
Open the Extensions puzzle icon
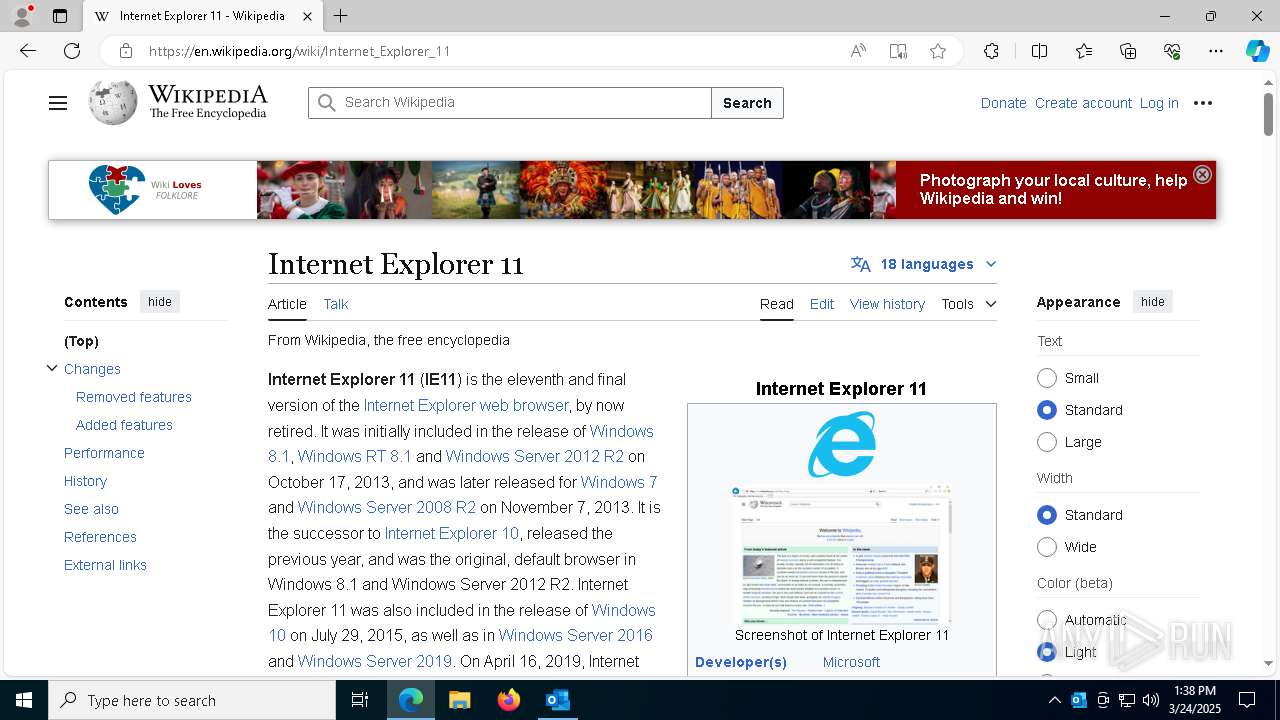click(x=991, y=51)
